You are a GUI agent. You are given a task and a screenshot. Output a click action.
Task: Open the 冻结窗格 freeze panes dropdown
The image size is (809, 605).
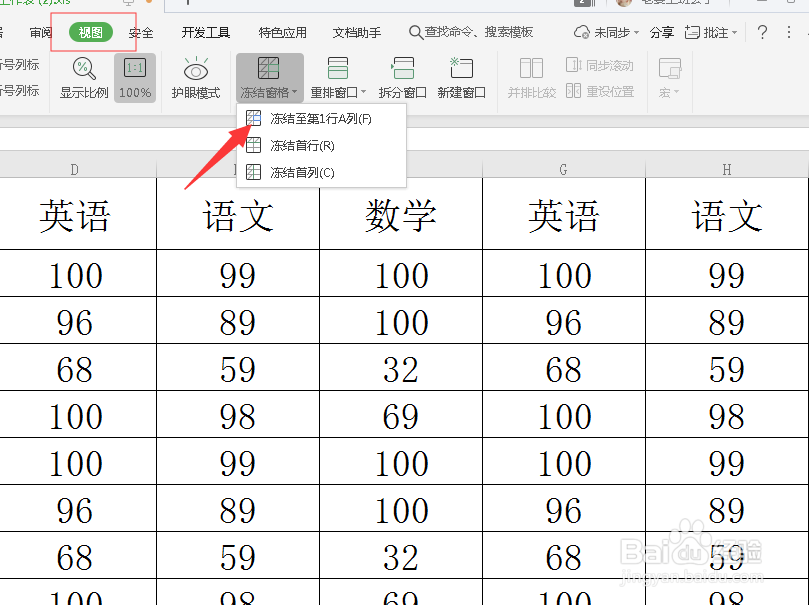[x=269, y=78]
